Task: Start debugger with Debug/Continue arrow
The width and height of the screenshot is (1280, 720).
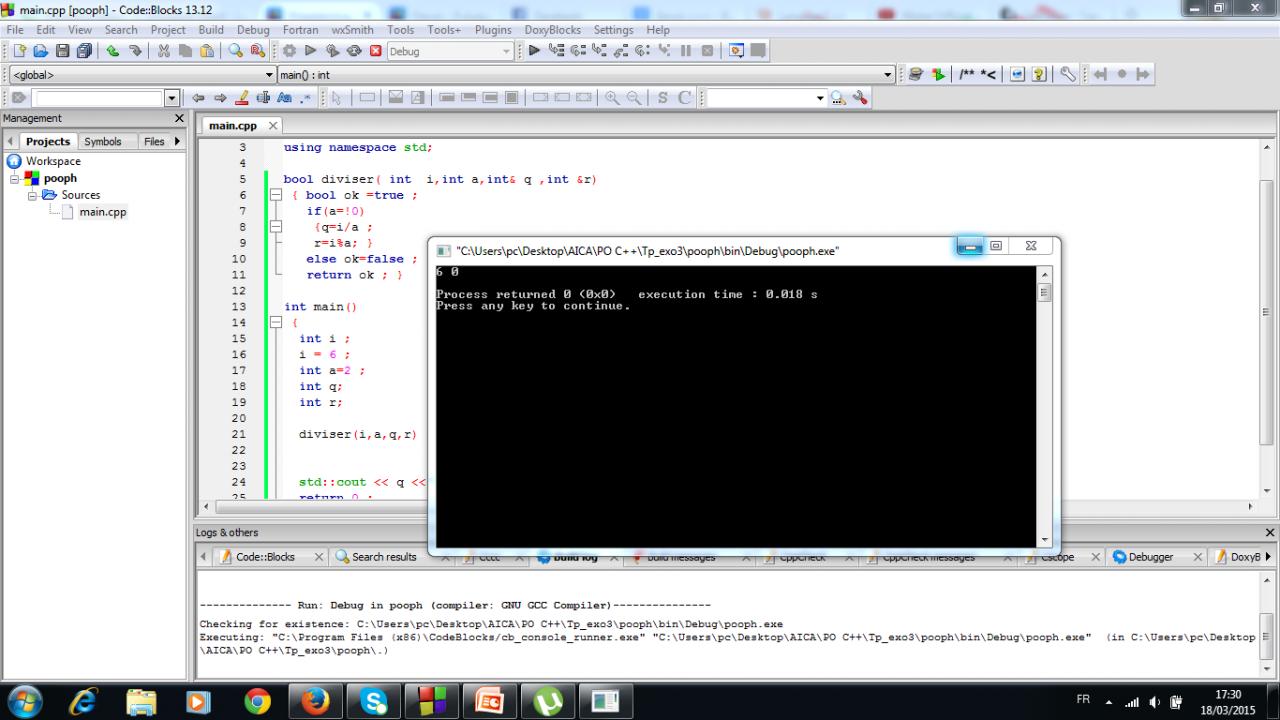Action: coord(534,51)
